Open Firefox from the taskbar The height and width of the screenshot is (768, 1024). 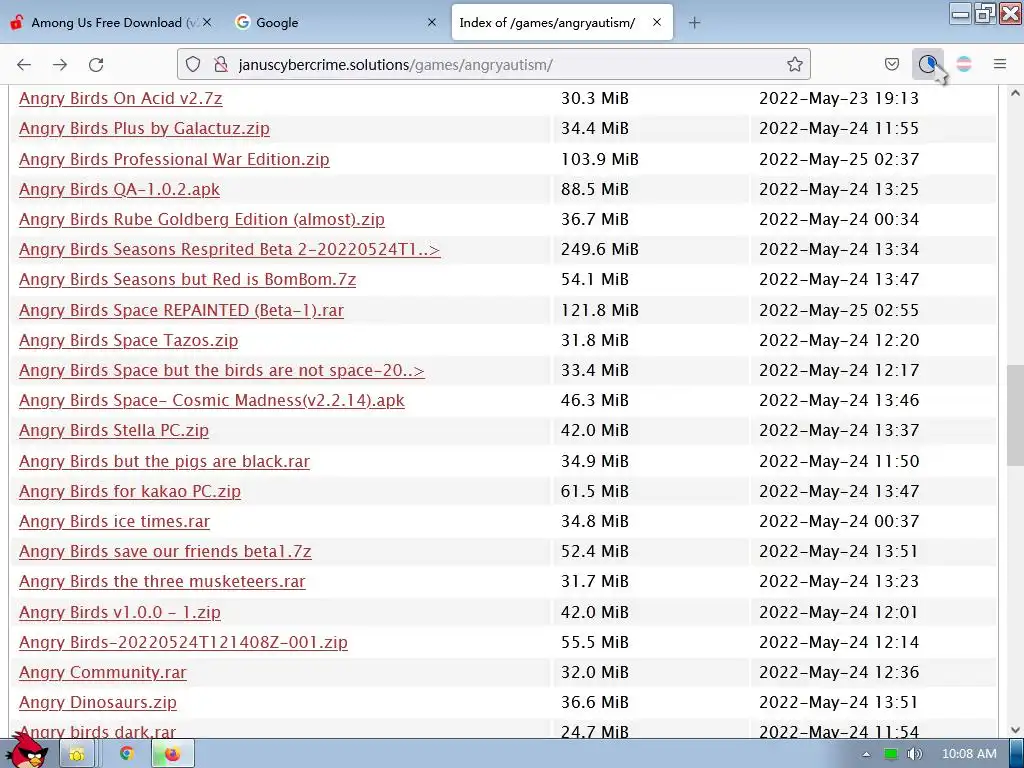coord(172,754)
